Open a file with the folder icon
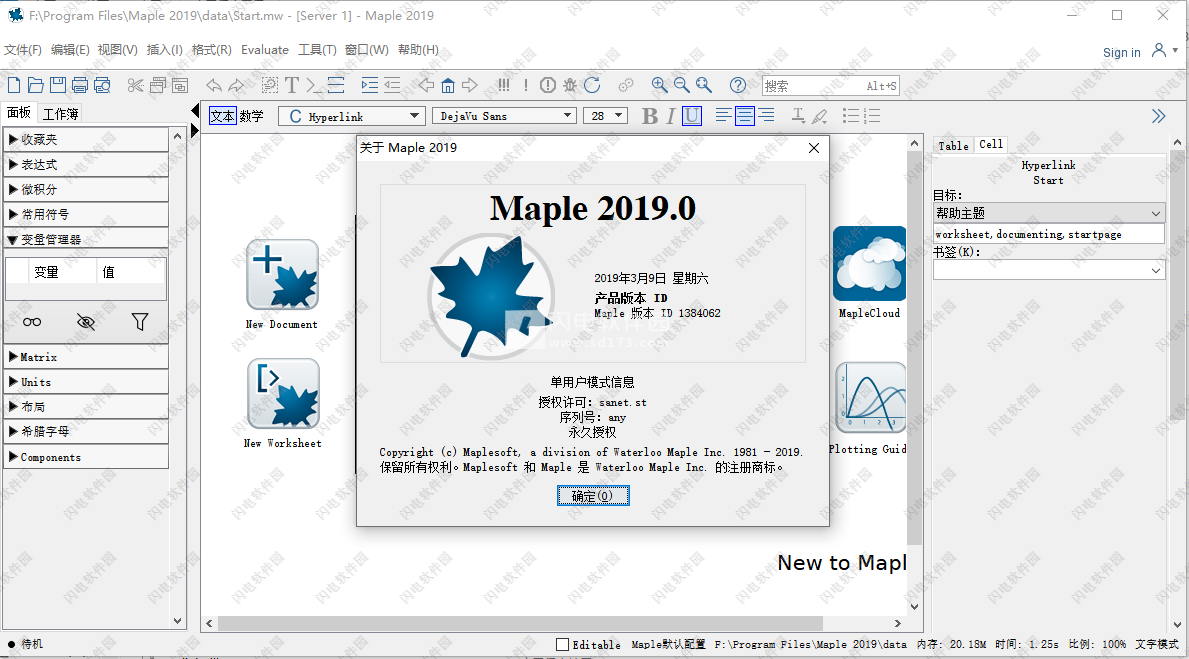The width and height of the screenshot is (1189, 659). click(x=36, y=85)
